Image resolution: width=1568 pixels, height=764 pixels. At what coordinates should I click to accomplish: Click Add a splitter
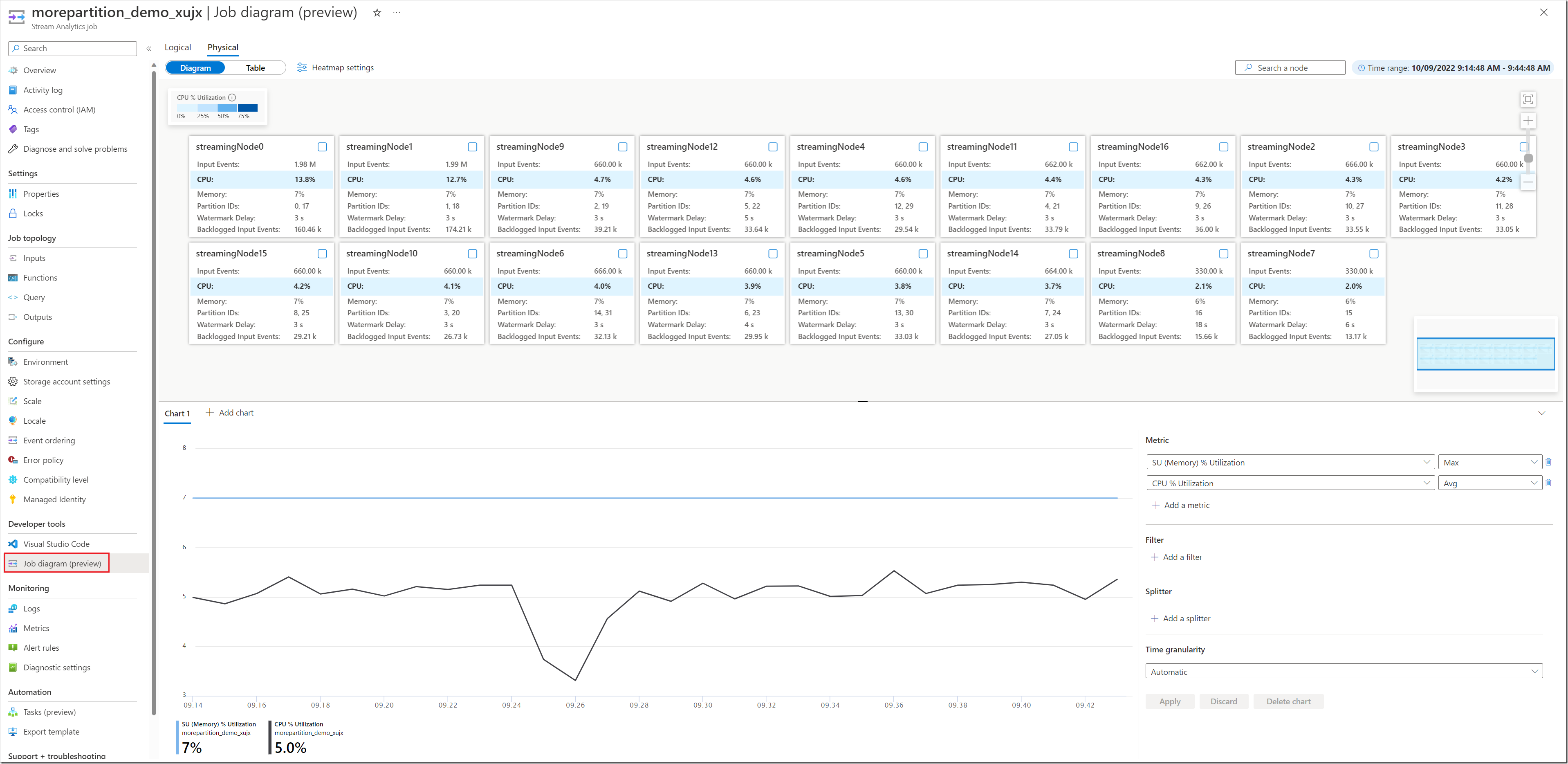pyautogui.click(x=1180, y=618)
